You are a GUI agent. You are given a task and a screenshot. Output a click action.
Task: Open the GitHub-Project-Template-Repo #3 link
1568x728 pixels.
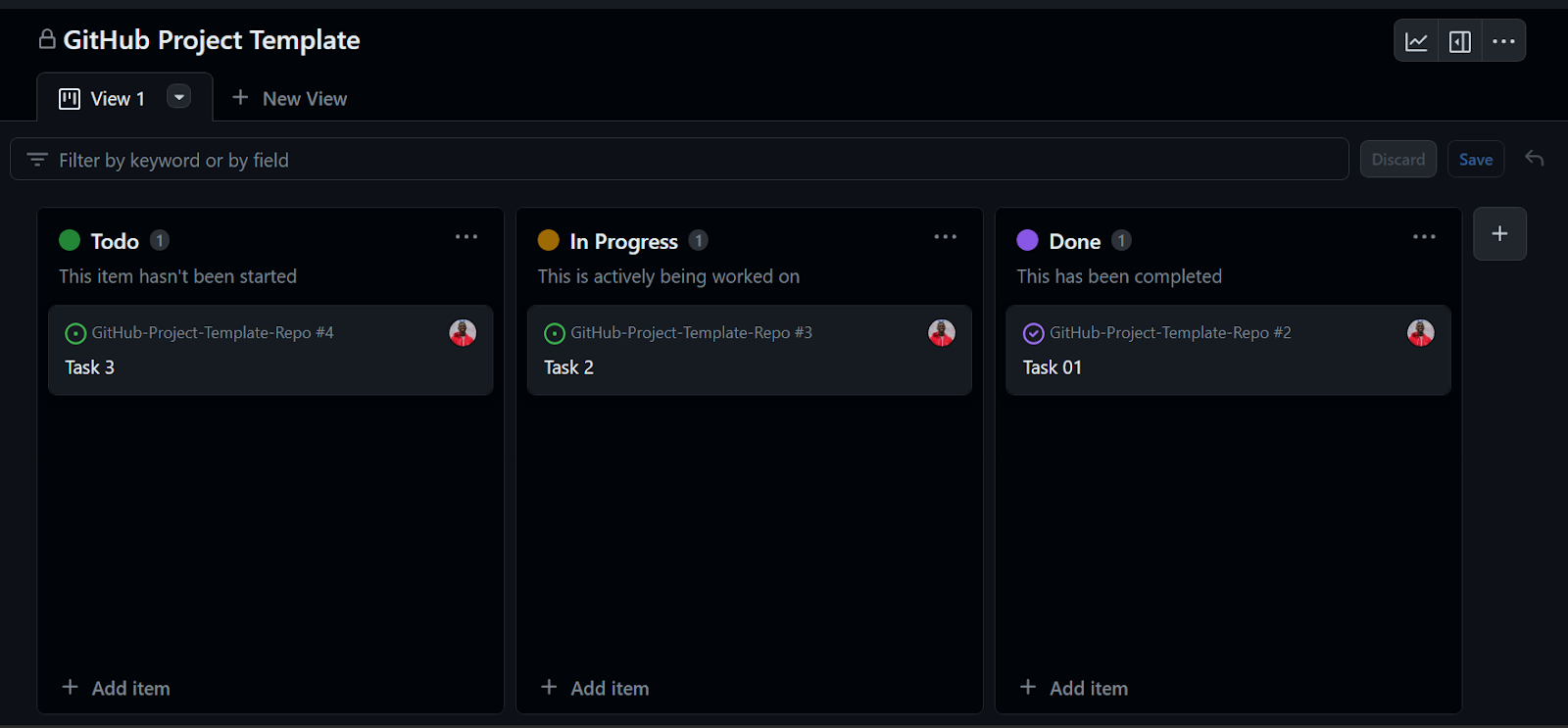(x=692, y=333)
